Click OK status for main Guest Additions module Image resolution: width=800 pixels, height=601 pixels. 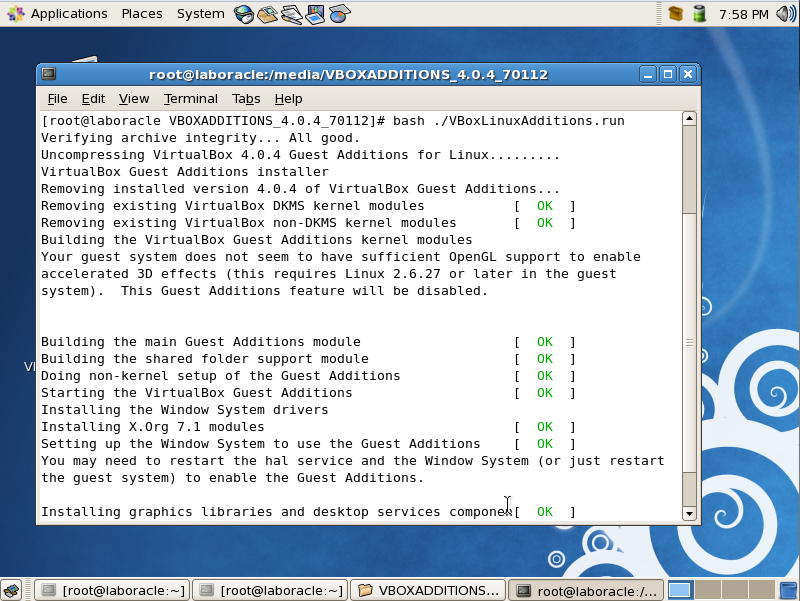coord(544,342)
